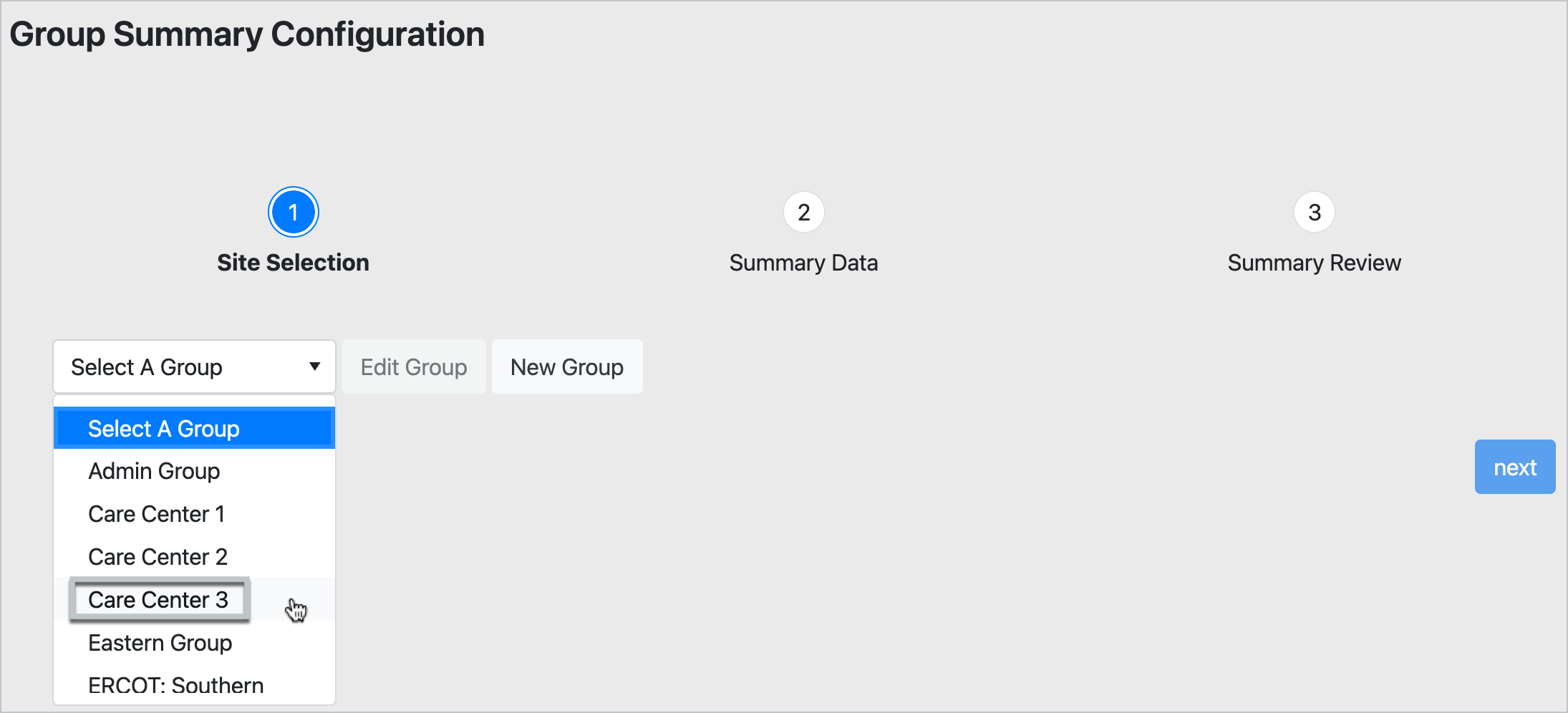Click the step 2 Summary Data circle
This screenshot has width=1568, height=713.
point(803,212)
